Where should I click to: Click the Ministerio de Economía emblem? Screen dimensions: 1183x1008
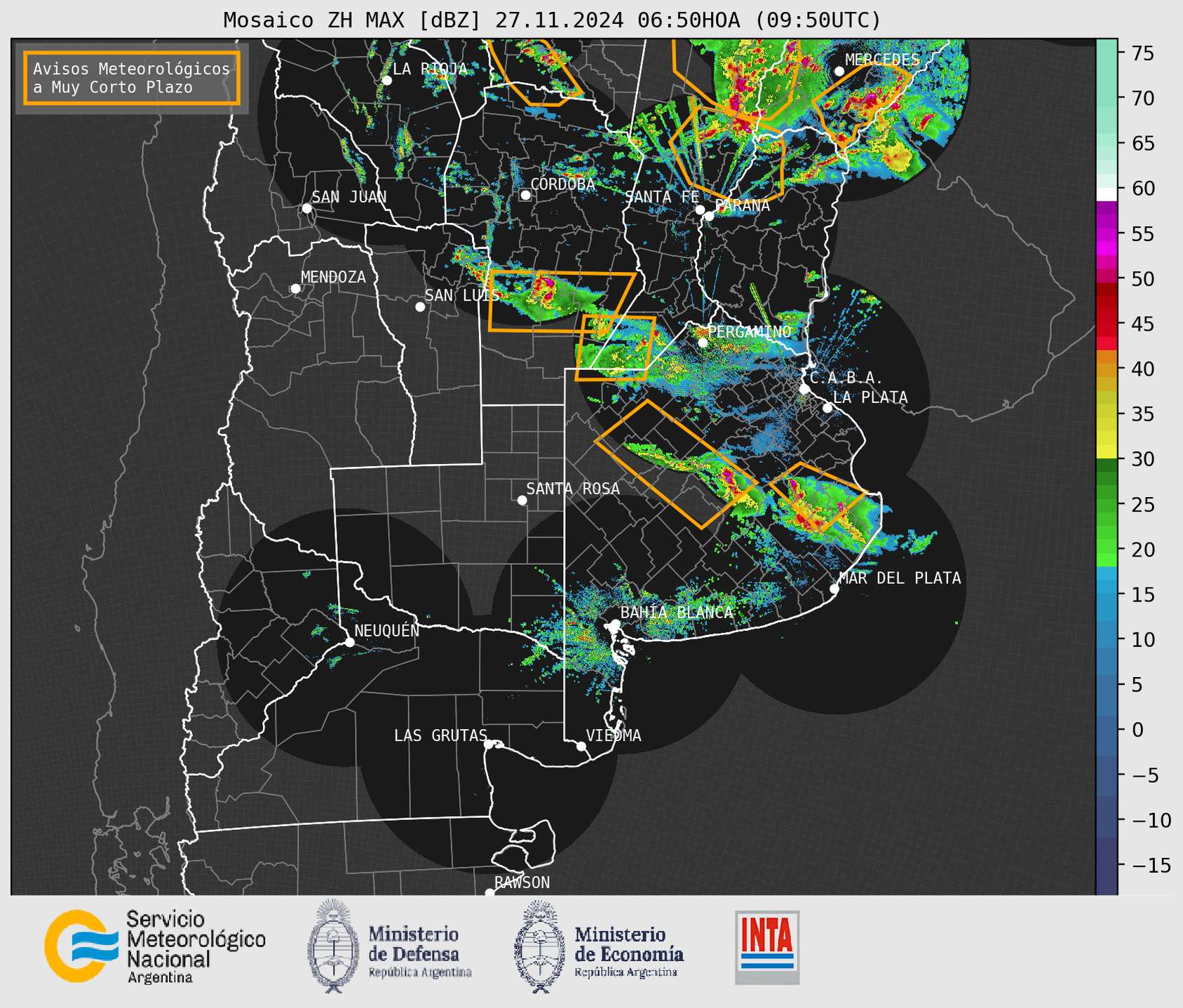point(539,946)
